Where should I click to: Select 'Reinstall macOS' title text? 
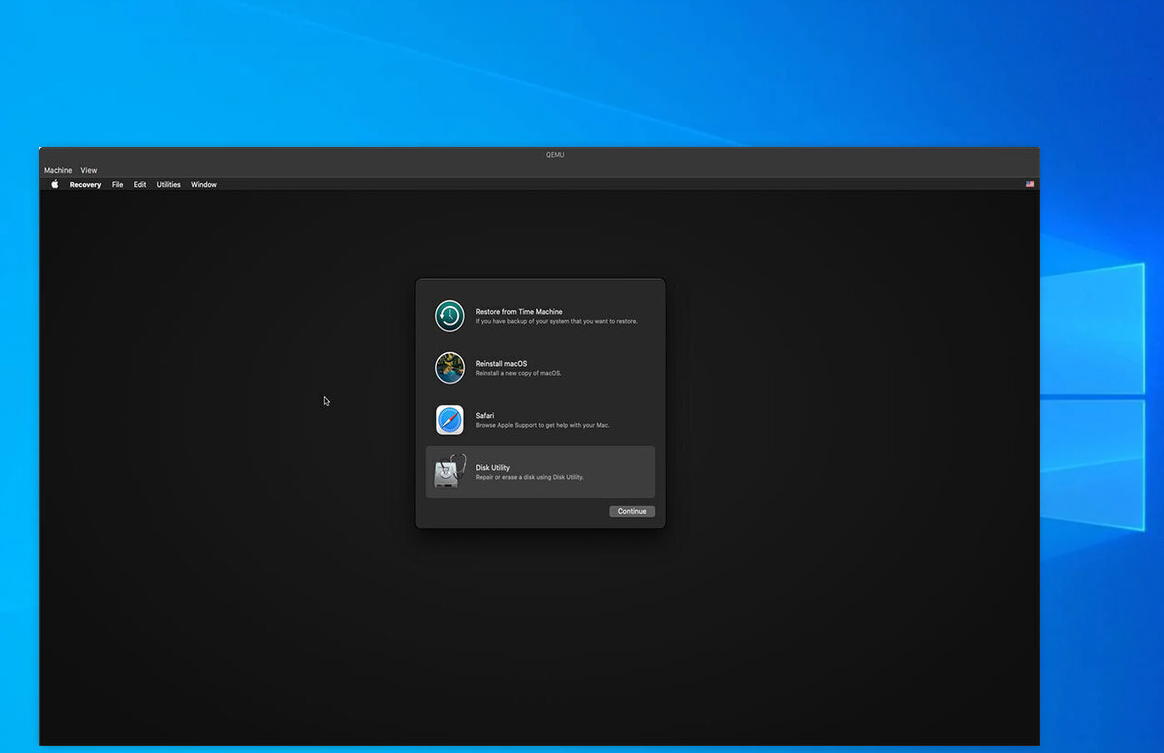(501, 364)
